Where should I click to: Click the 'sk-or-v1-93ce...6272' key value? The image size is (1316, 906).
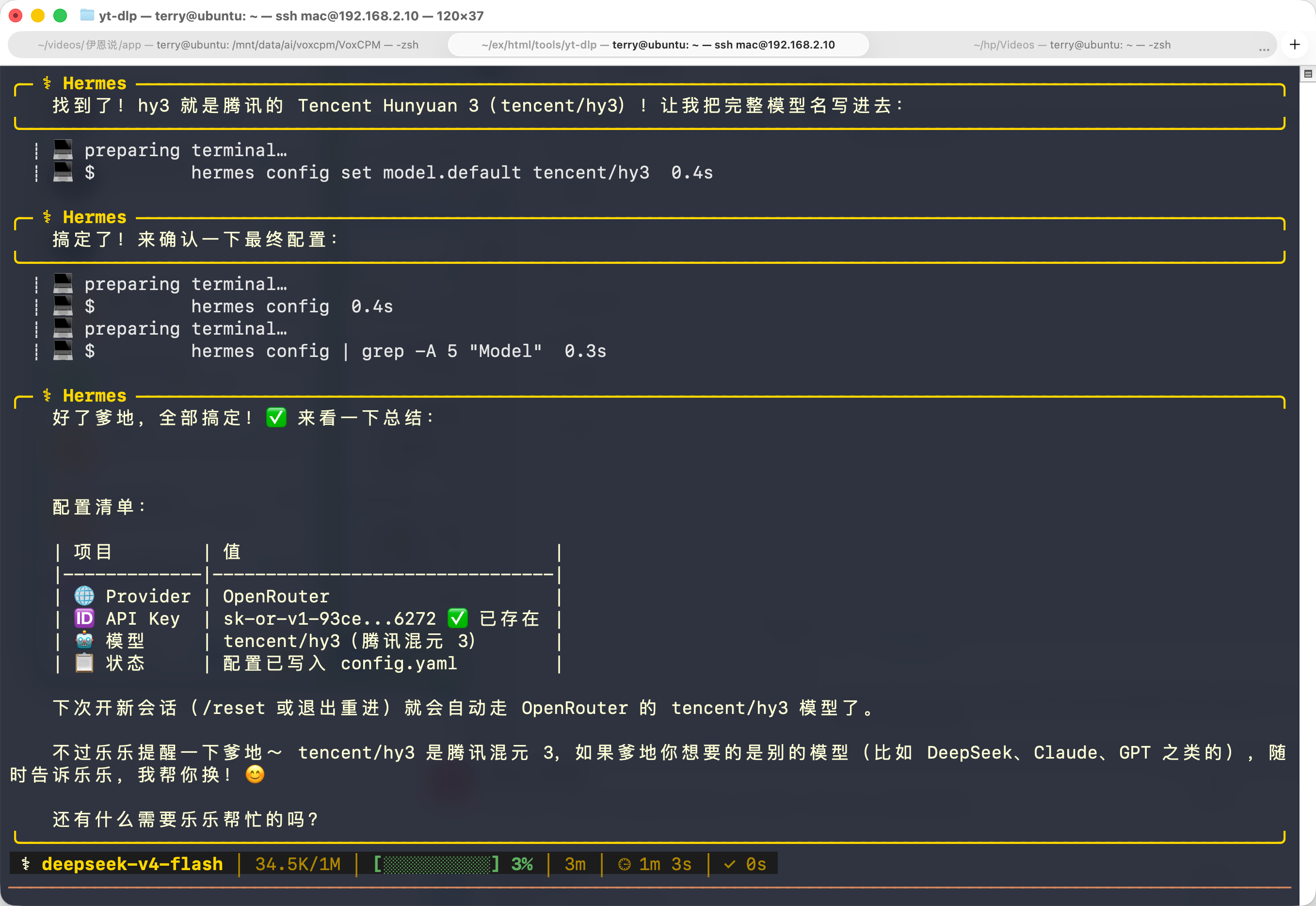point(330,618)
